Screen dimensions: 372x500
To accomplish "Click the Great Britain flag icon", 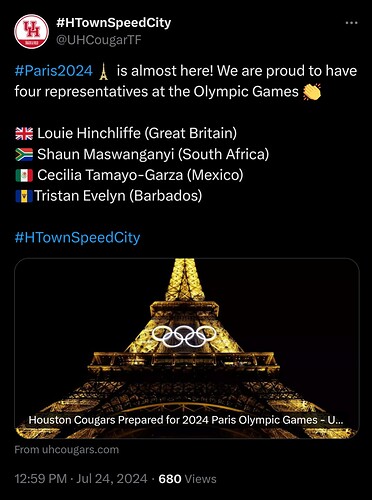I will (24, 133).
